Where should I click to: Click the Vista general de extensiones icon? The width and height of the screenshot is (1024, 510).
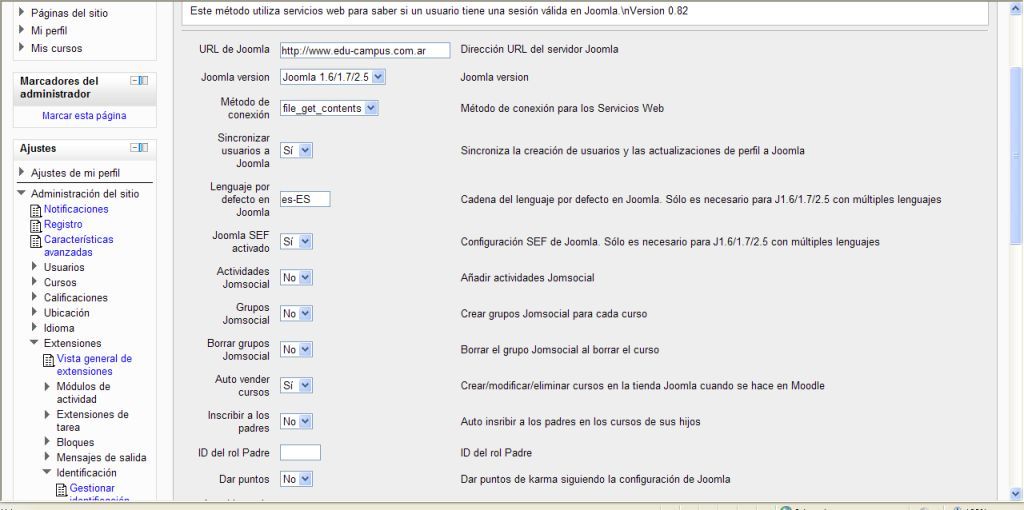[48, 359]
